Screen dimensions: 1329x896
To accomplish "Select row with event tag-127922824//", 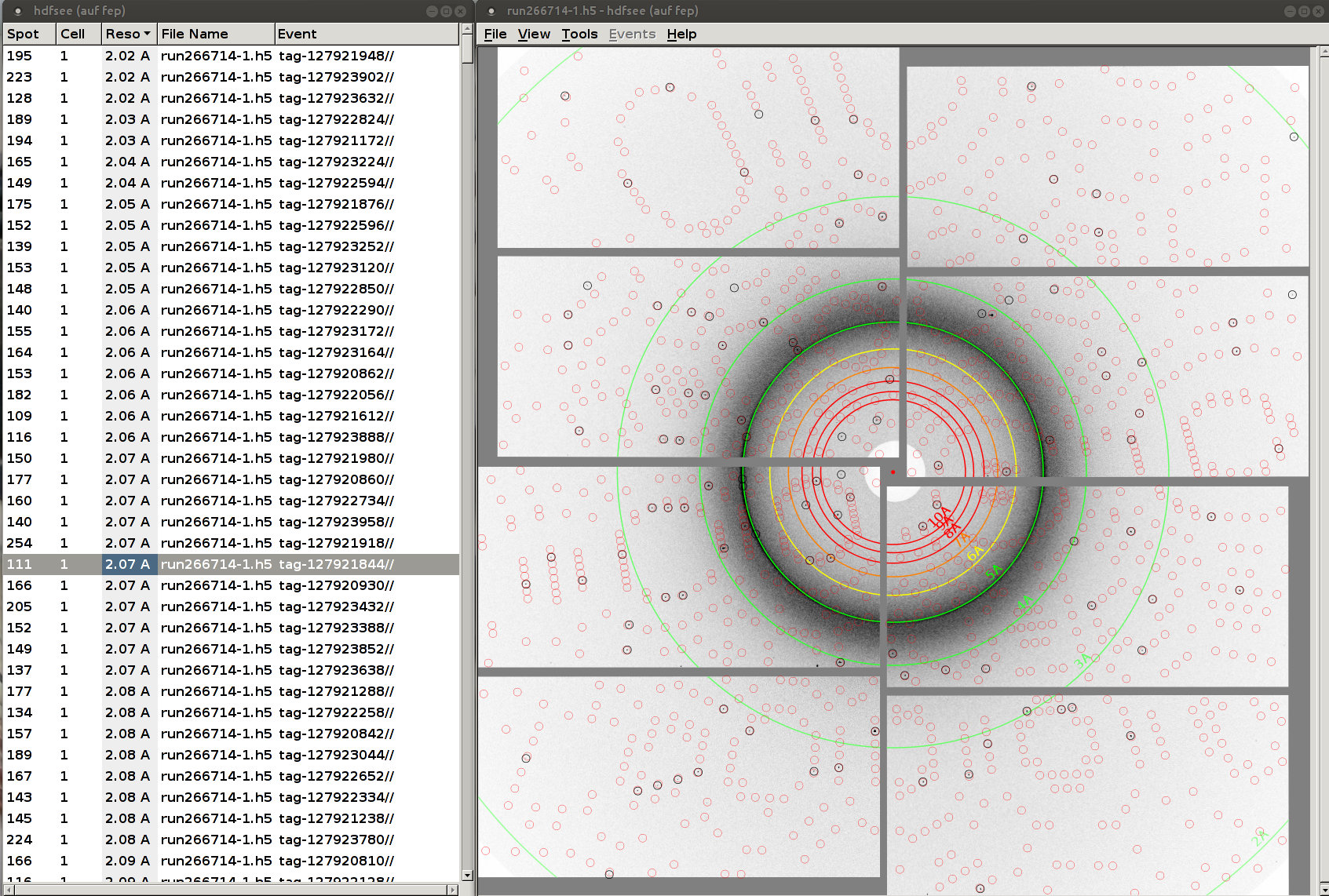I will [x=232, y=119].
